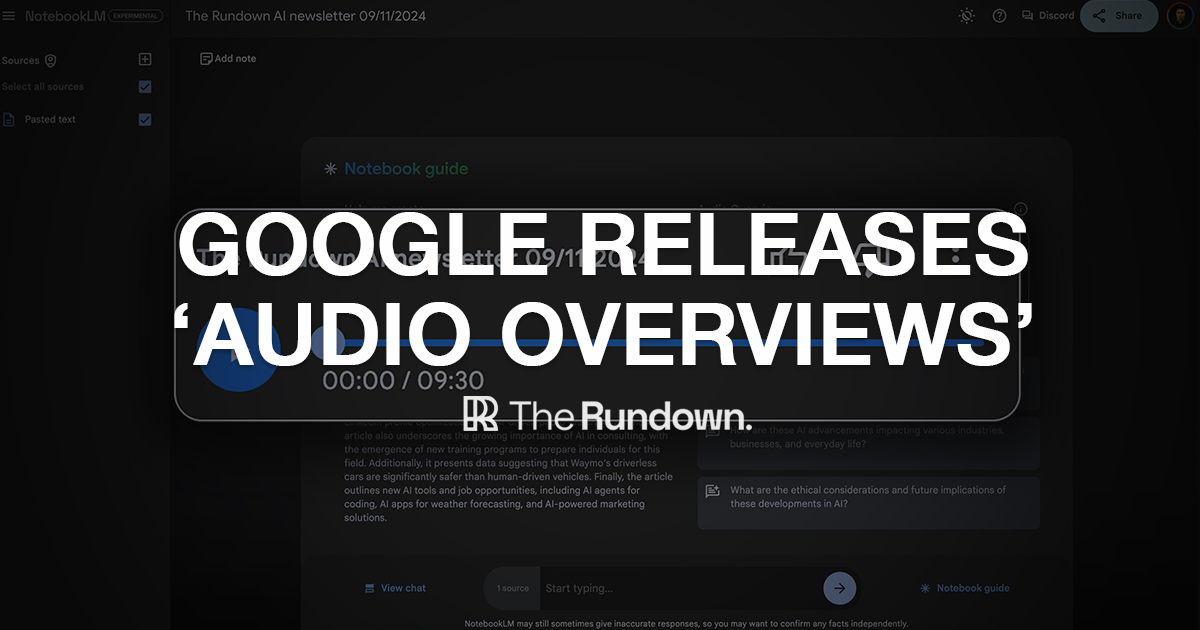This screenshot has height=630, width=1200.
Task: Click the Add note icon
Action: coord(206,58)
